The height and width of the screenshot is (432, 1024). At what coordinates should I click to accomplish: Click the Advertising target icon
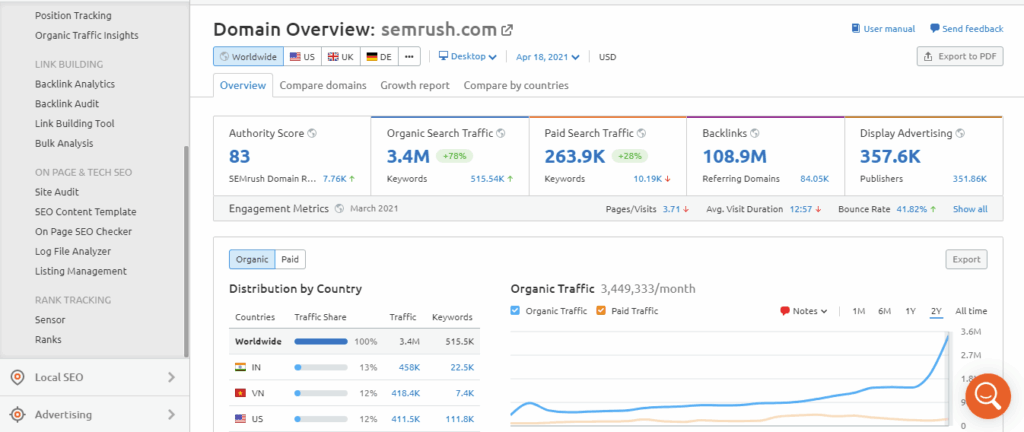(x=17, y=414)
